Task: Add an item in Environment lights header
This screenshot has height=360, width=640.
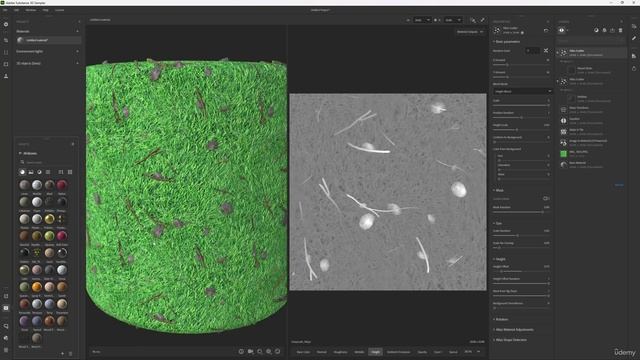Action: pyautogui.click(x=77, y=51)
